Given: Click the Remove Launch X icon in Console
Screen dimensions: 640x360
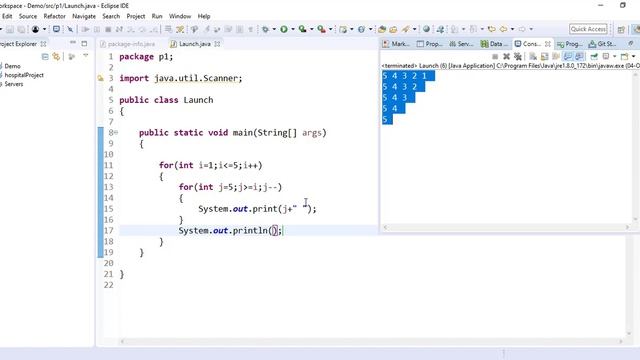Looking at the screenshot, I should point(507,56).
